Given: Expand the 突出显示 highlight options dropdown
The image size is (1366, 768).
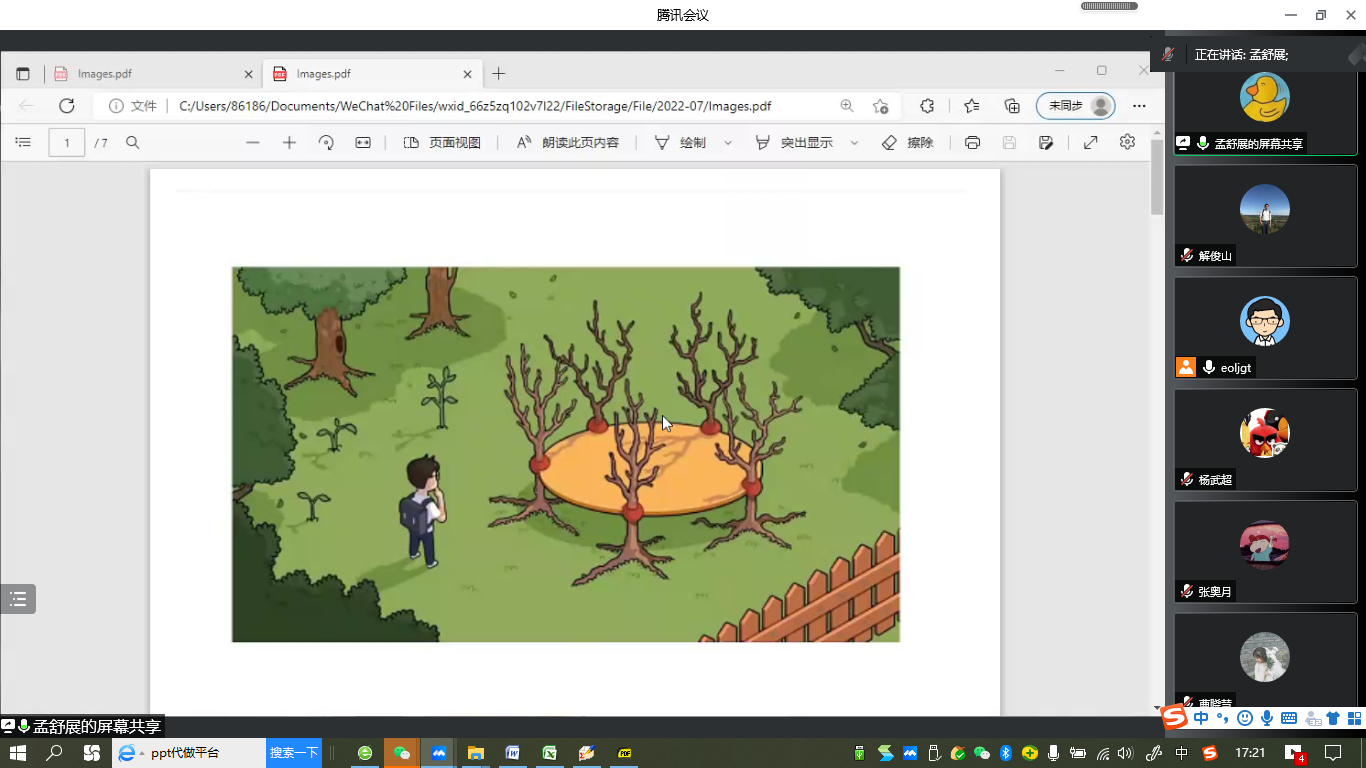Looking at the screenshot, I should point(854,143).
